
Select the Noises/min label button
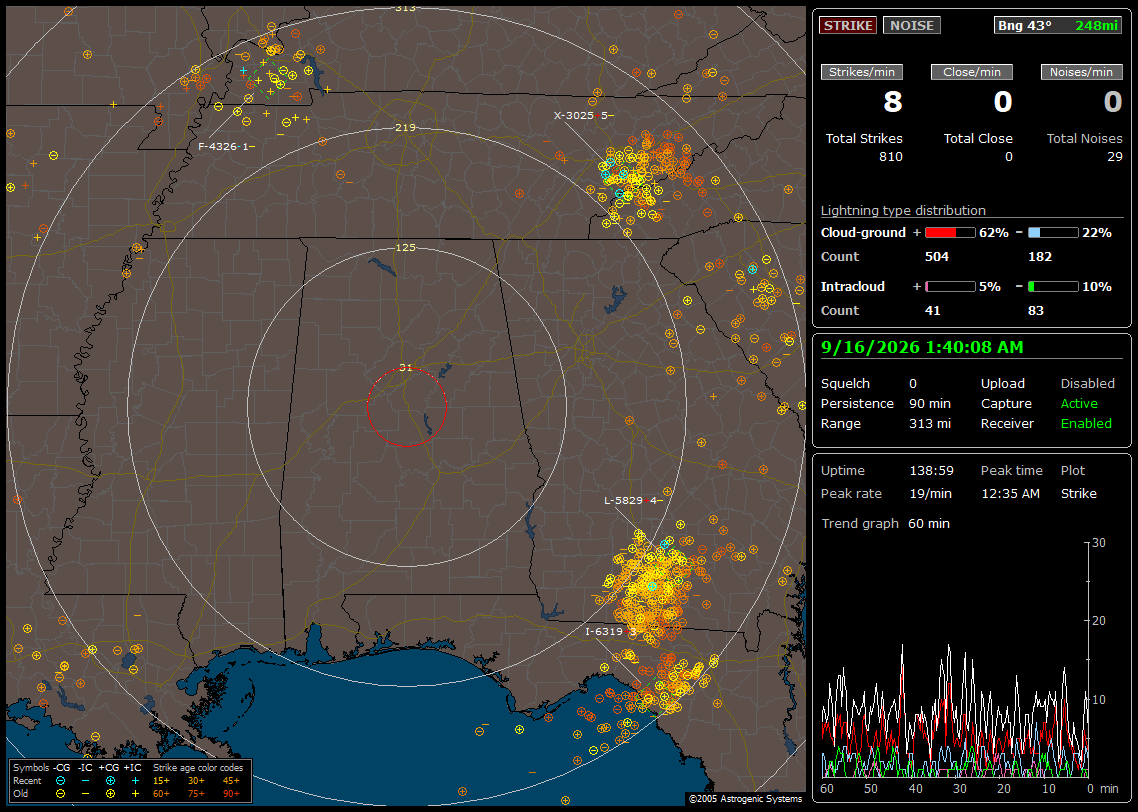point(1081,72)
